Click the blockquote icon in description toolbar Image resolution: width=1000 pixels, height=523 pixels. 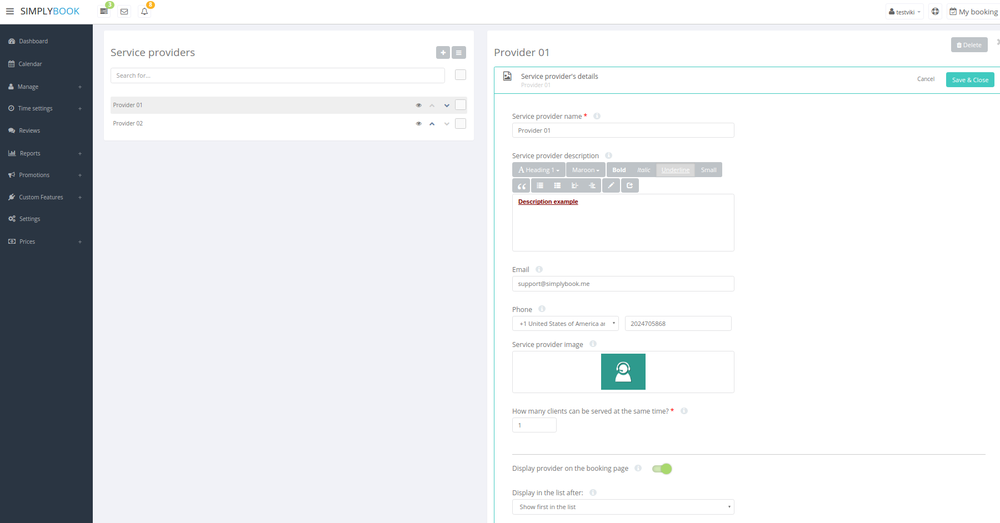click(x=521, y=186)
